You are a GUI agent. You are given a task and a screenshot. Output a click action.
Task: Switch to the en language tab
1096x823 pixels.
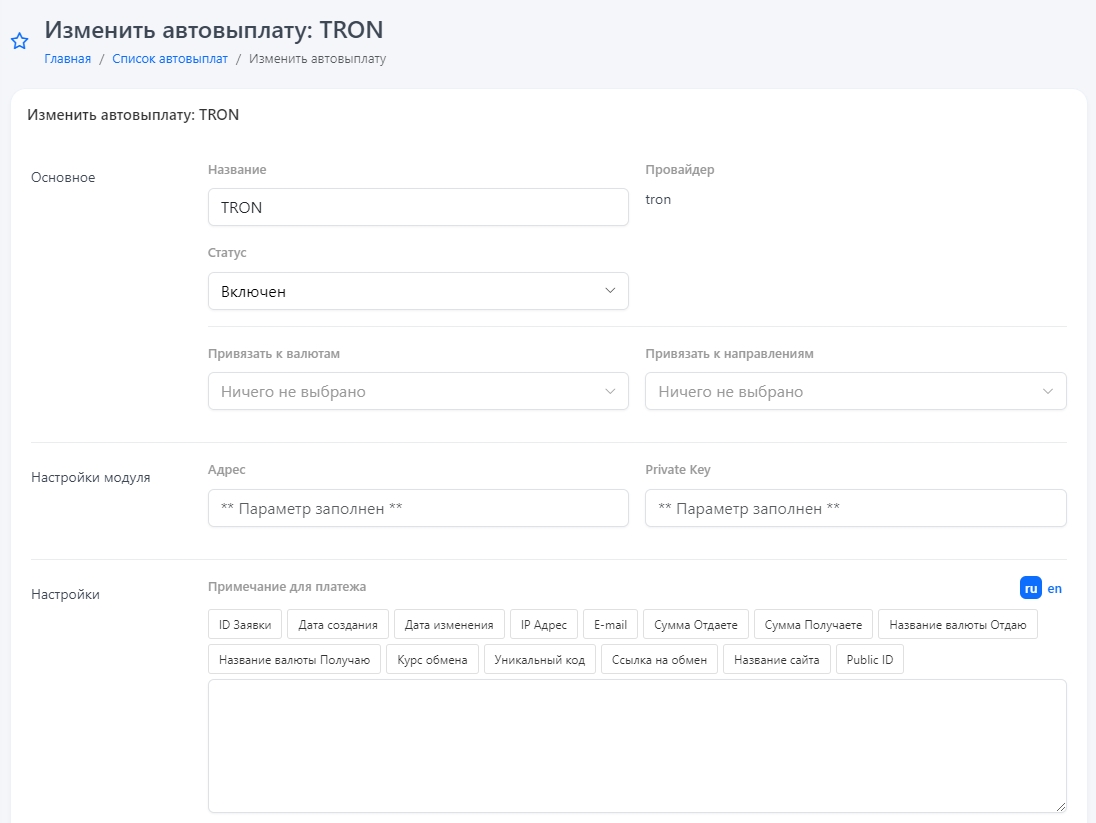(x=1054, y=588)
